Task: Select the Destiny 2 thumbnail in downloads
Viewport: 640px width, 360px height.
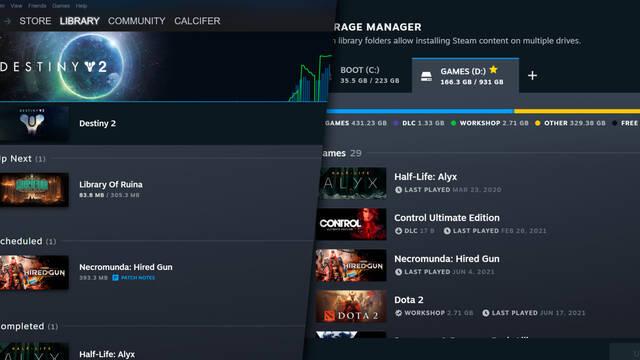Action: (x=34, y=123)
